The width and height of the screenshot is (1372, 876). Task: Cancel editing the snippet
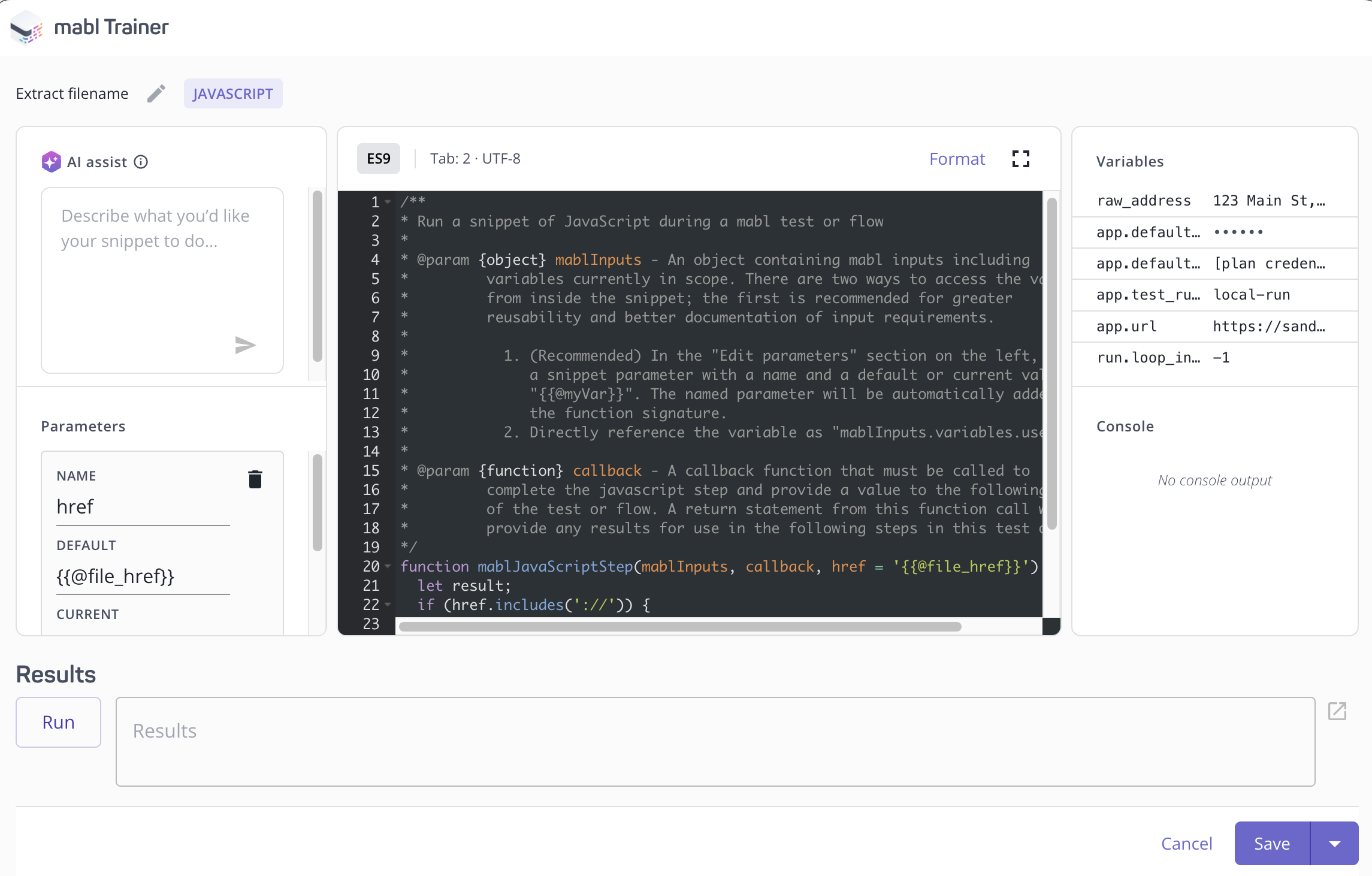coord(1186,843)
